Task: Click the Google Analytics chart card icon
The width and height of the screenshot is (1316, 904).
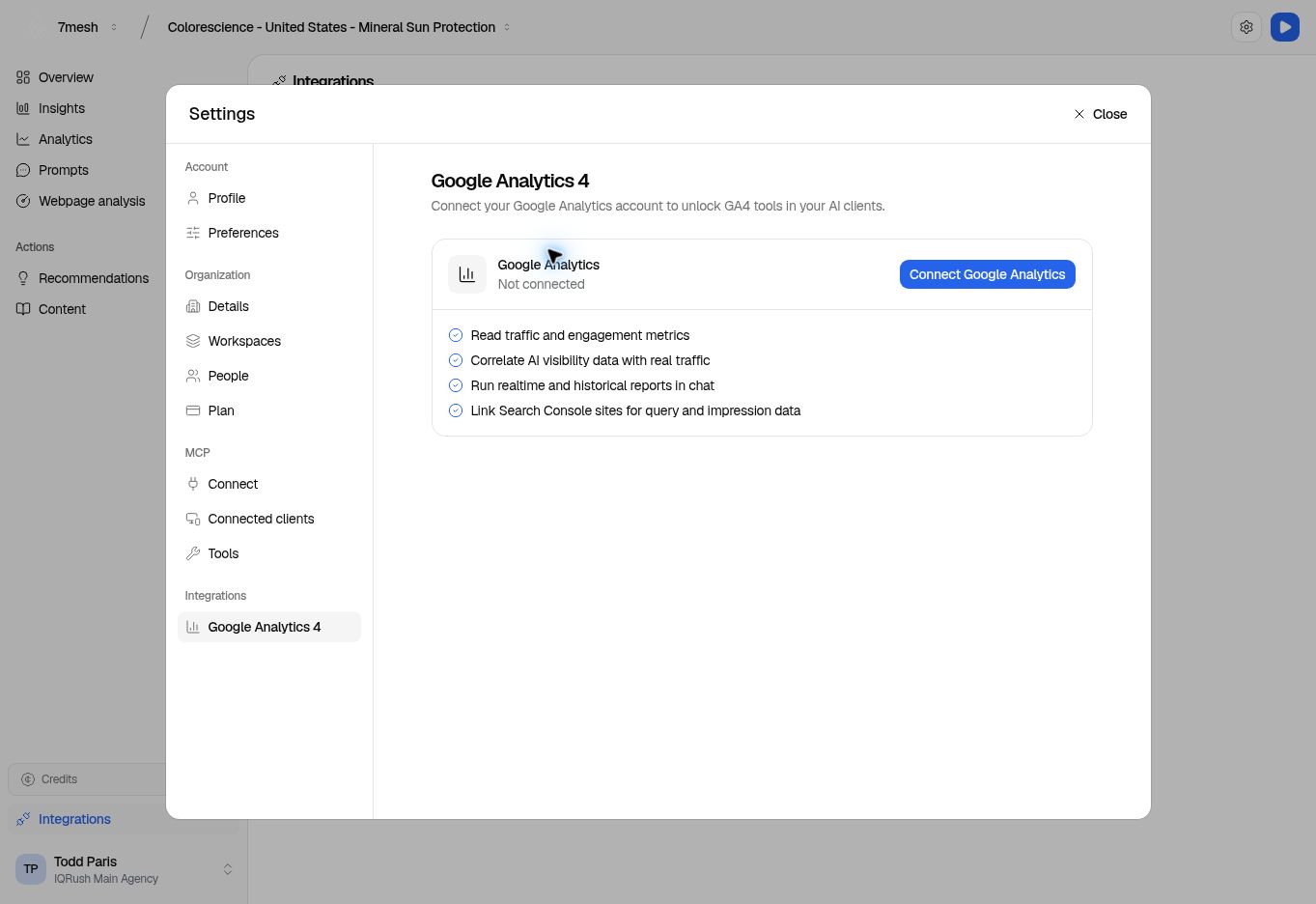Action: 467,274
